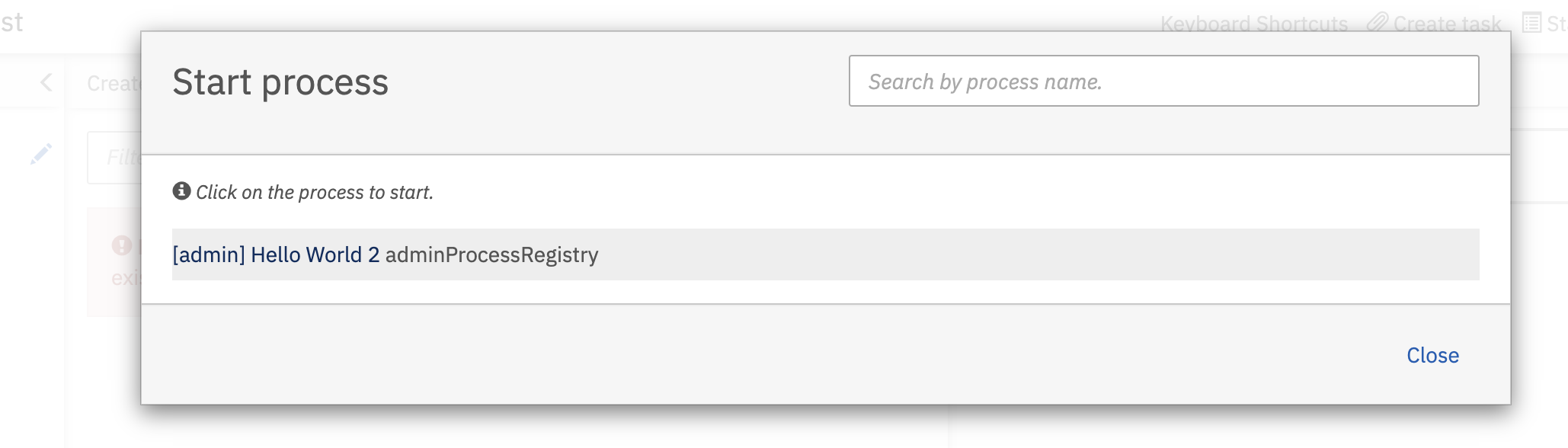Click the Search by process name field
Viewport: 1568px width, 448px height.
point(1163,81)
